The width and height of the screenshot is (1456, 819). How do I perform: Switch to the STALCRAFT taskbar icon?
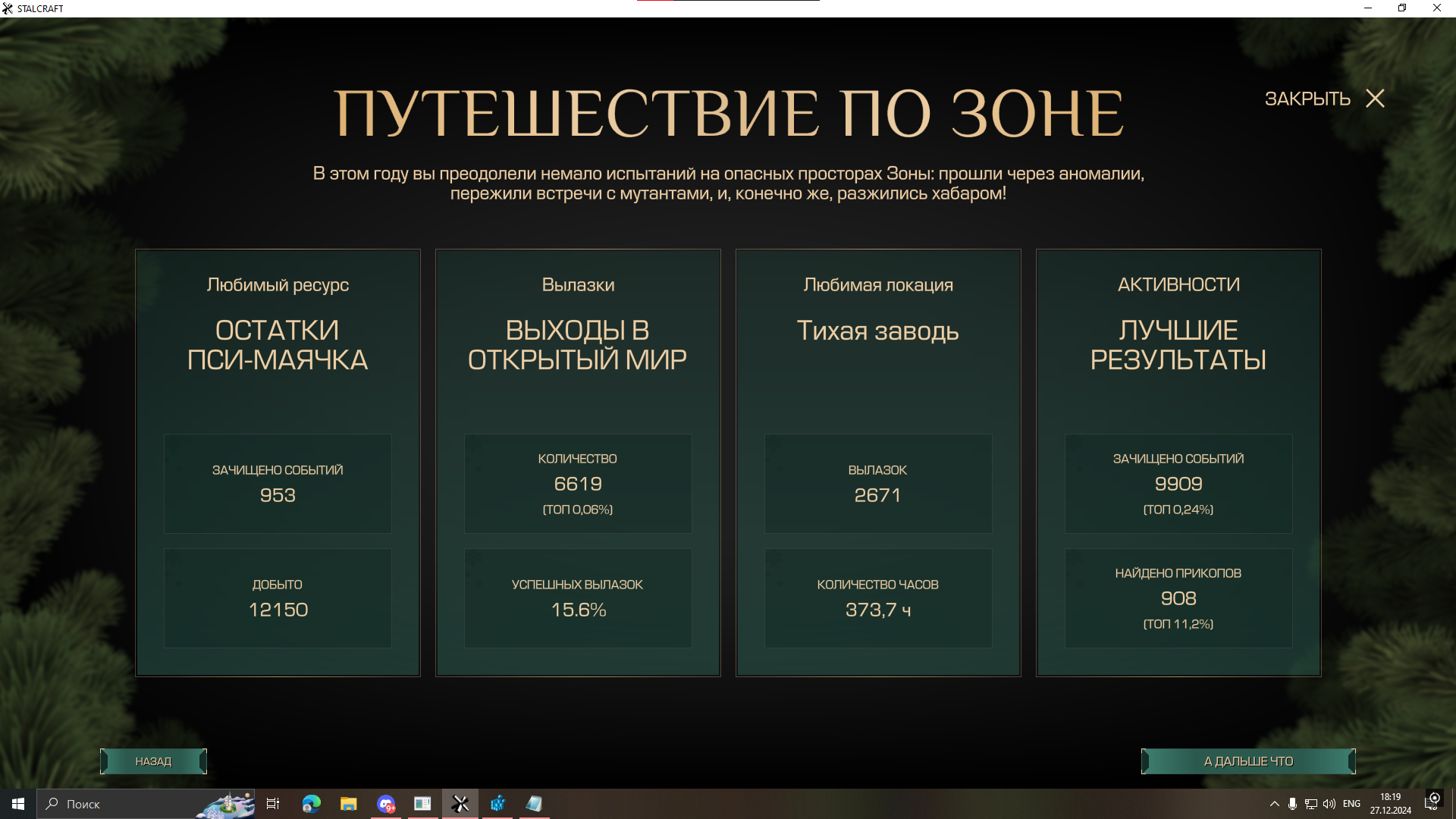(x=460, y=804)
